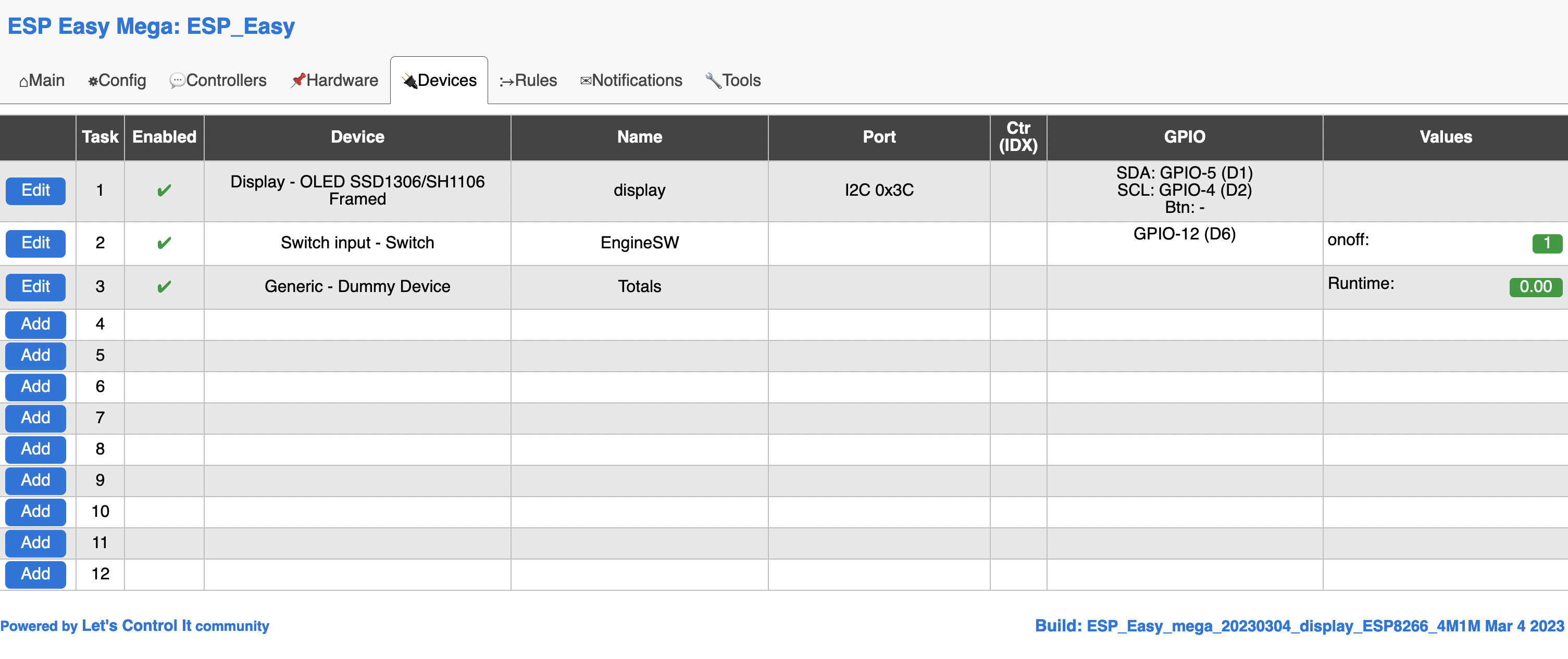Switch to the Tools tab
Image resolution: width=1568 pixels, height=659 pixels.
coord(733,80)
